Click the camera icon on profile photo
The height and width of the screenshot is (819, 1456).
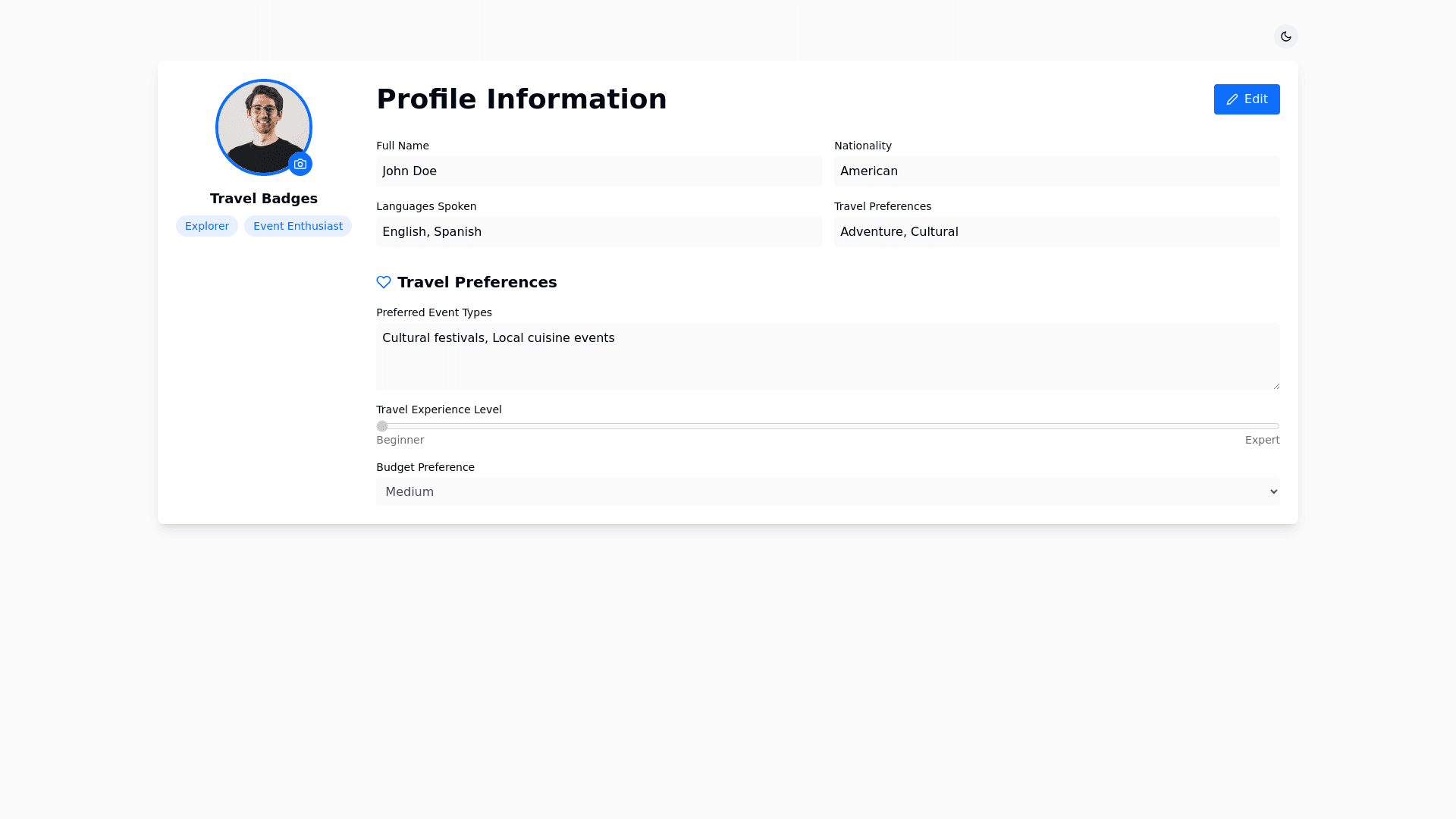[300, 164]
